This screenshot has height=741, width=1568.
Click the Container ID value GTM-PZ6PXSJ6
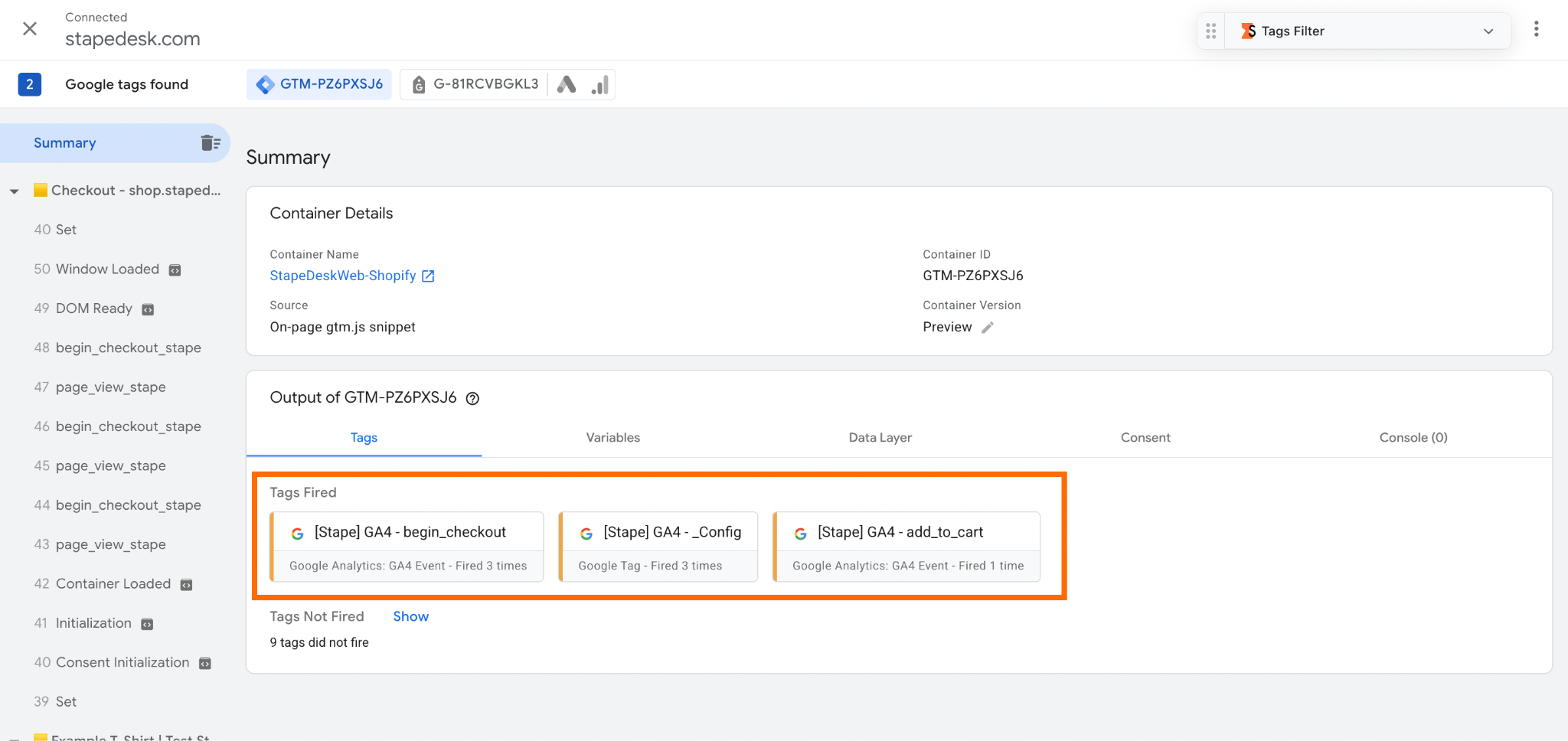point(972,276)
